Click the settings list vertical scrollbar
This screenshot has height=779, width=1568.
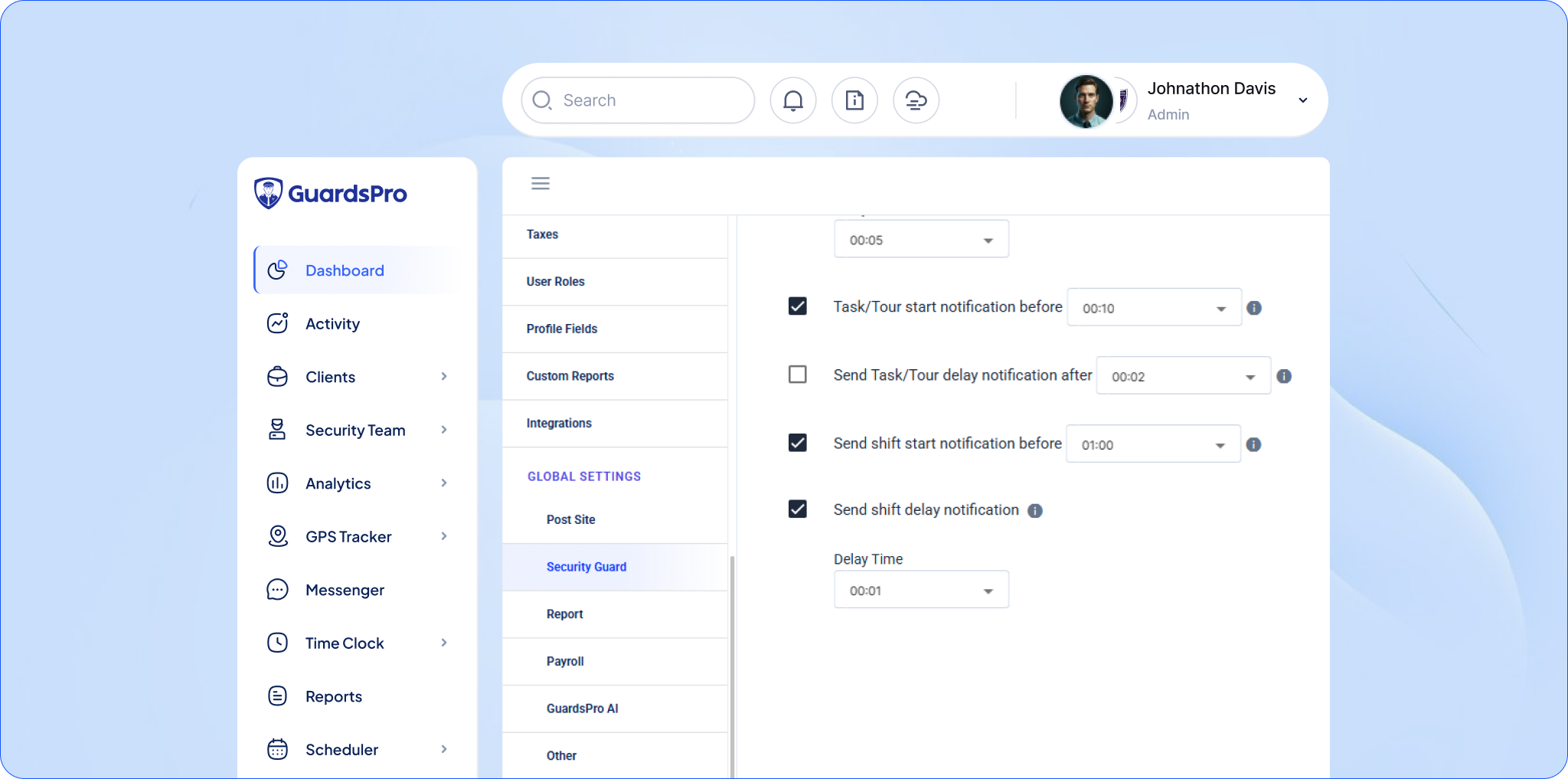[732, 666]
